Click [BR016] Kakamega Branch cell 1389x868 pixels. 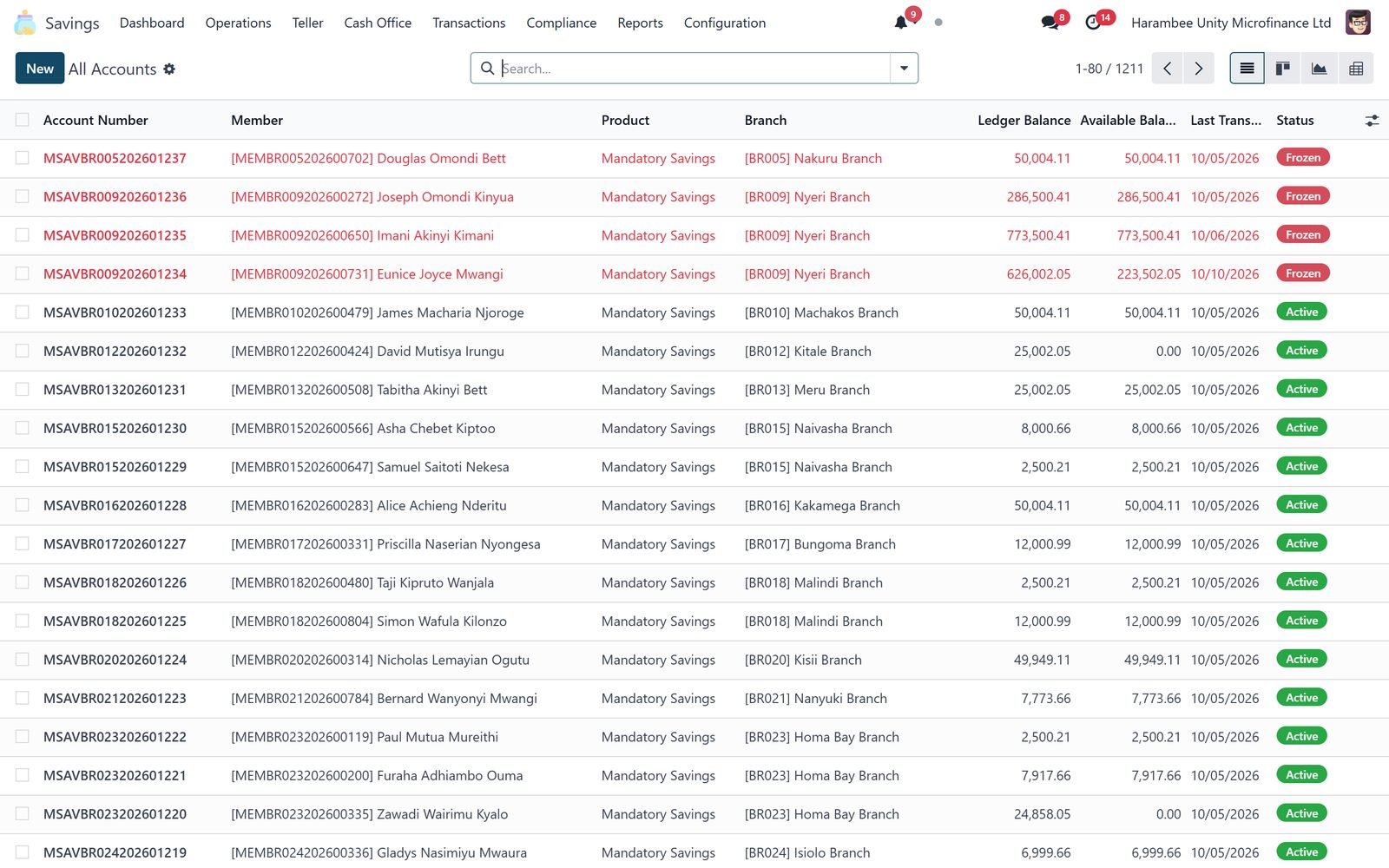(x=822, y=505)
